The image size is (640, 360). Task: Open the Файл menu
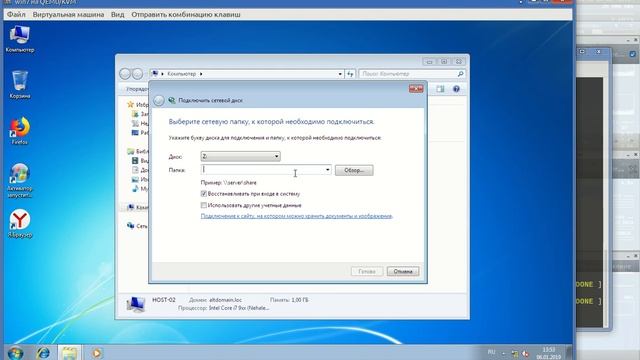click(x=16, y=14)
